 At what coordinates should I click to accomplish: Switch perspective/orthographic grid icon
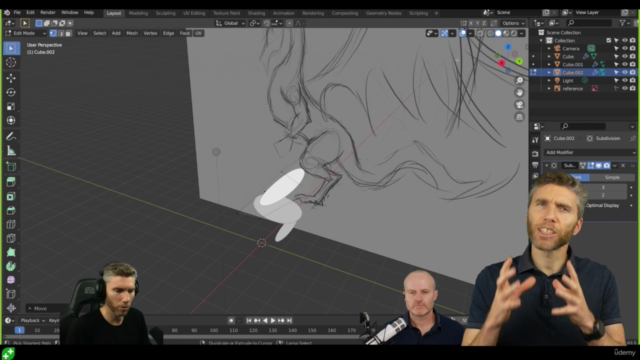pyautogui.click(x=519, y=117)
